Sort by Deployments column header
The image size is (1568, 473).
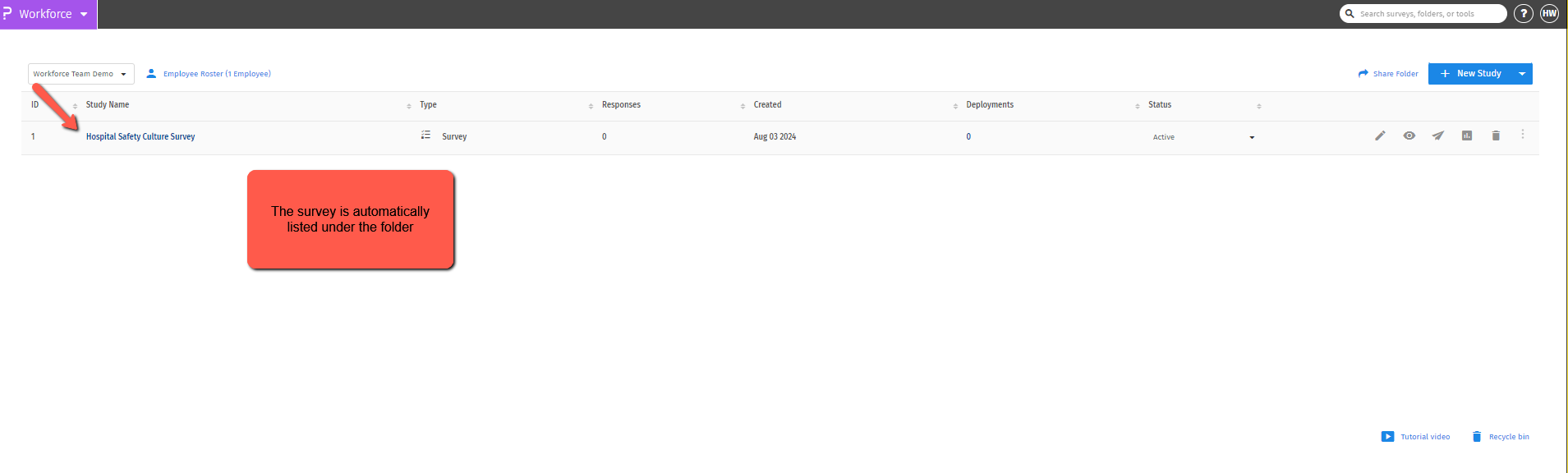click(990, 105)
